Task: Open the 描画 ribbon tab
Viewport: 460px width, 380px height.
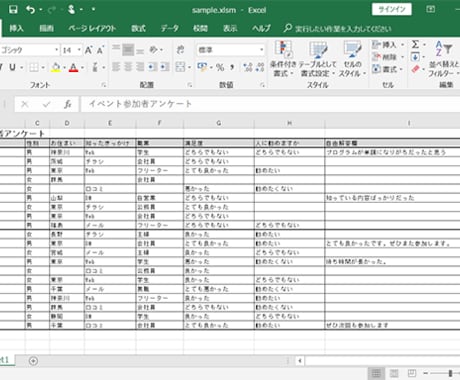Action: pyautogui.click(x=46, y=28)
